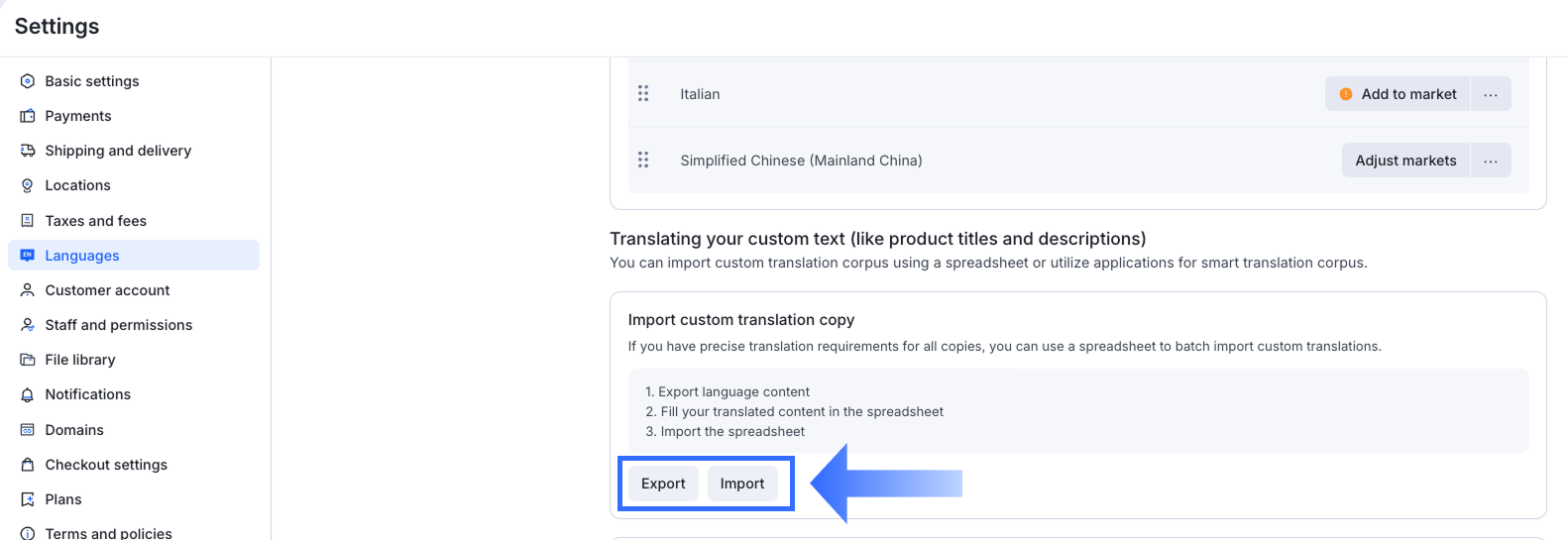Go to Staff and permissions settings
This screenshot has height=540, width=1568.
(x=118, y=325)
